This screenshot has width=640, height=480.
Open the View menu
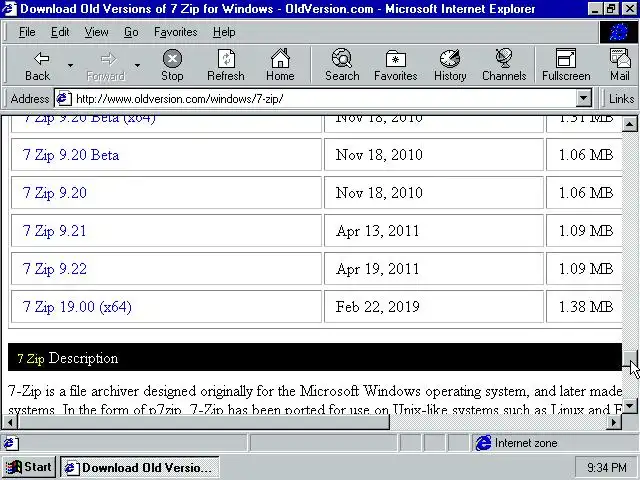click(x=96, y=32)
